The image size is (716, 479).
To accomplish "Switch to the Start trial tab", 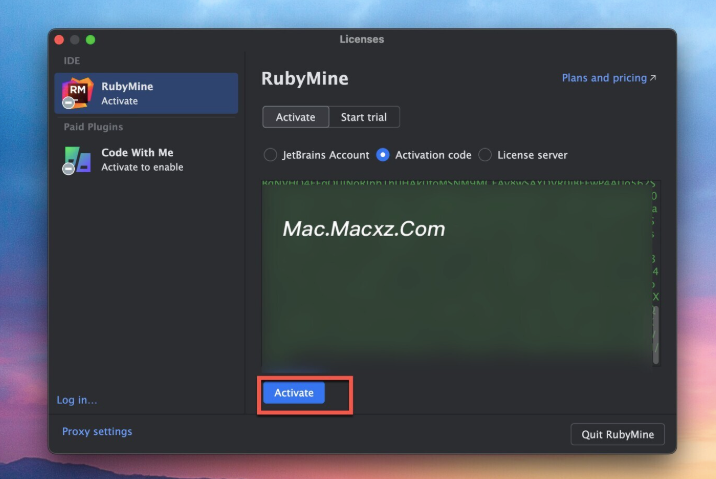I will pos(364,117).
